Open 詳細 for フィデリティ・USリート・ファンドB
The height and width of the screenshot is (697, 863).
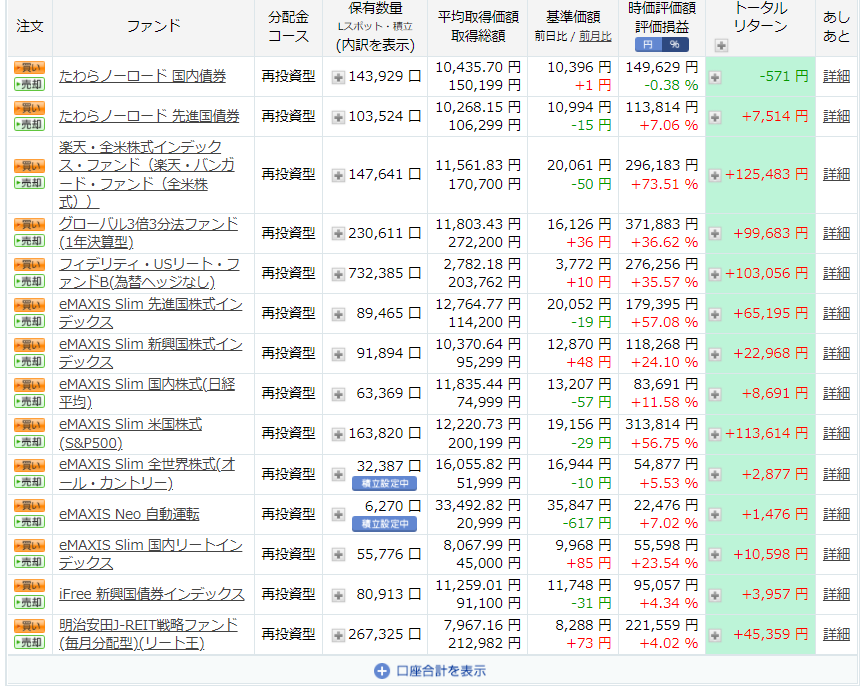tap(837, 273)
